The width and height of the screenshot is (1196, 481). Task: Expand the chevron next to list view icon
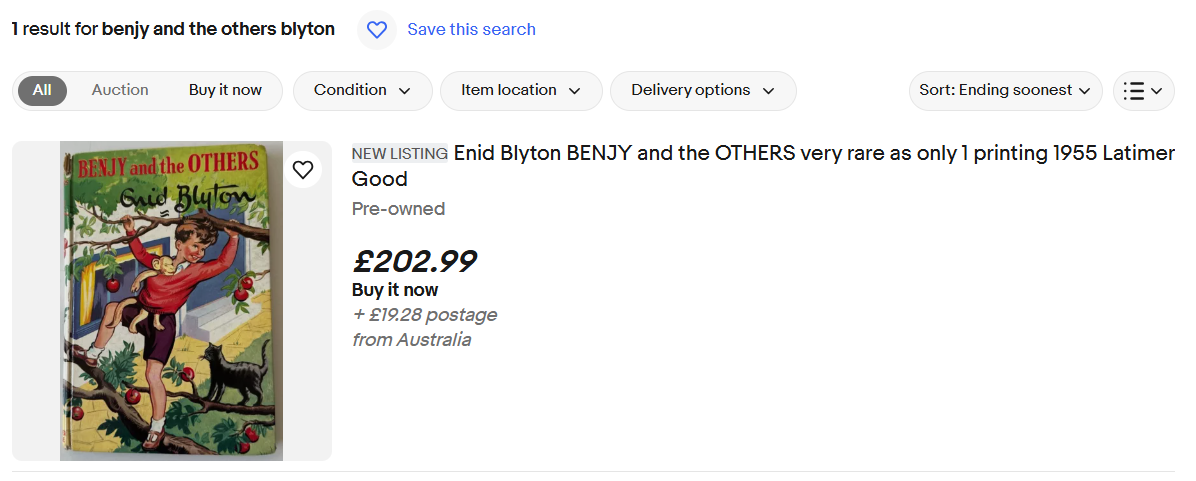[x=1157, y=91]
